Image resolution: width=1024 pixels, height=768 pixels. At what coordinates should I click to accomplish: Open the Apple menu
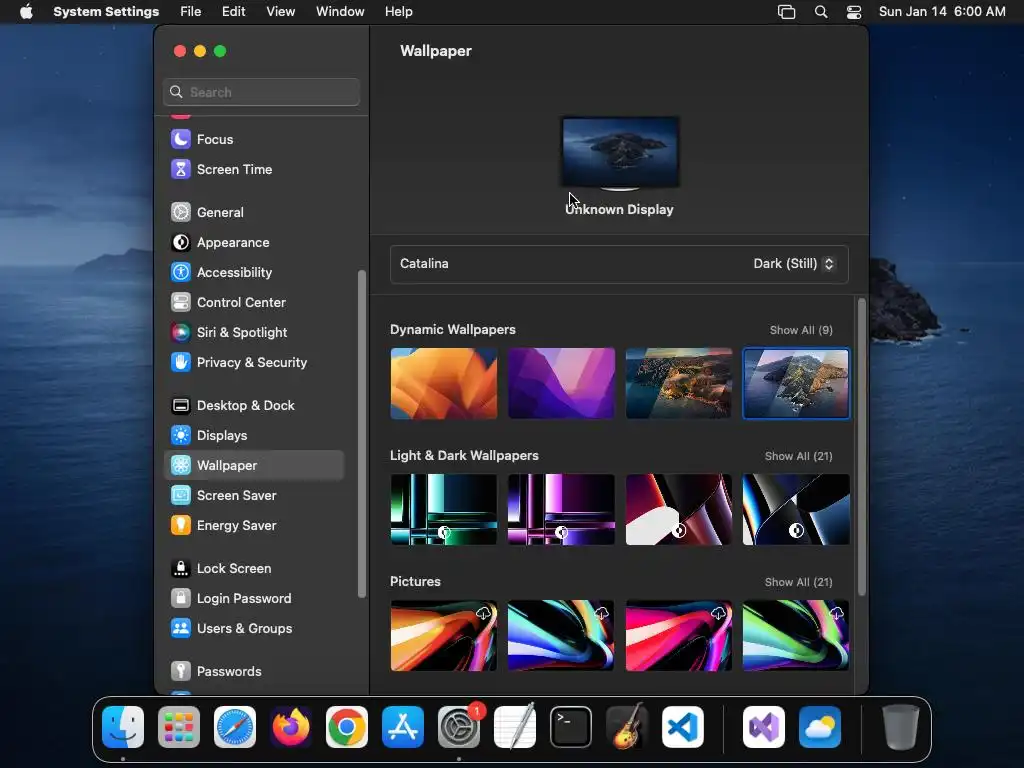[26, 12]
